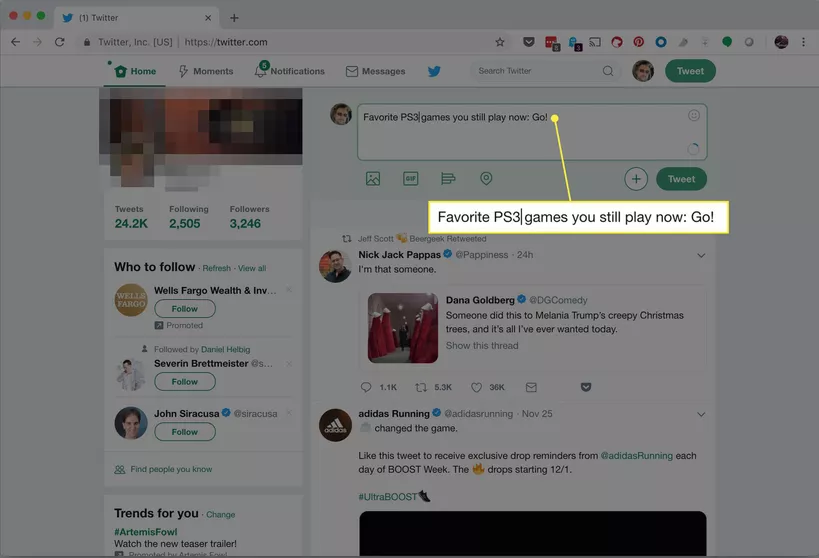Click the search magnifier icon

[x=608, y=71]
